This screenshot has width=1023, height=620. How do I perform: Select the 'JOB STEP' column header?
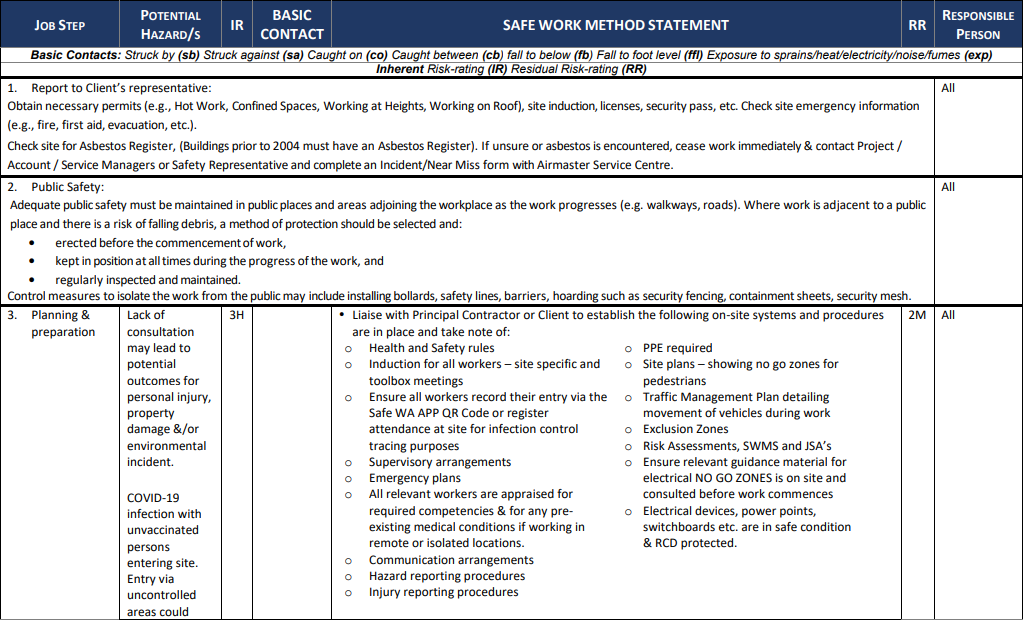[x=59, y=25]
